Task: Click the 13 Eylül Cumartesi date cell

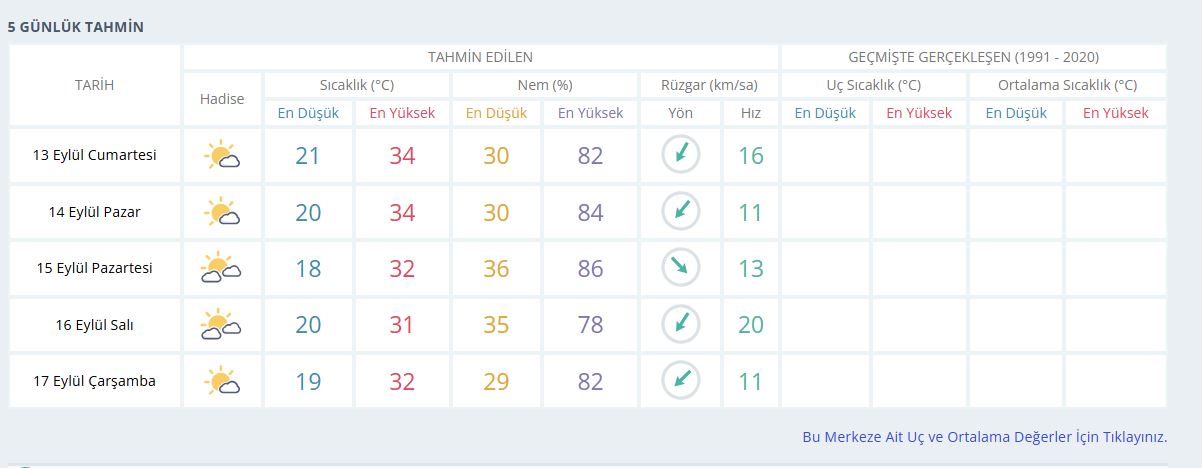Action: point(95,156)
